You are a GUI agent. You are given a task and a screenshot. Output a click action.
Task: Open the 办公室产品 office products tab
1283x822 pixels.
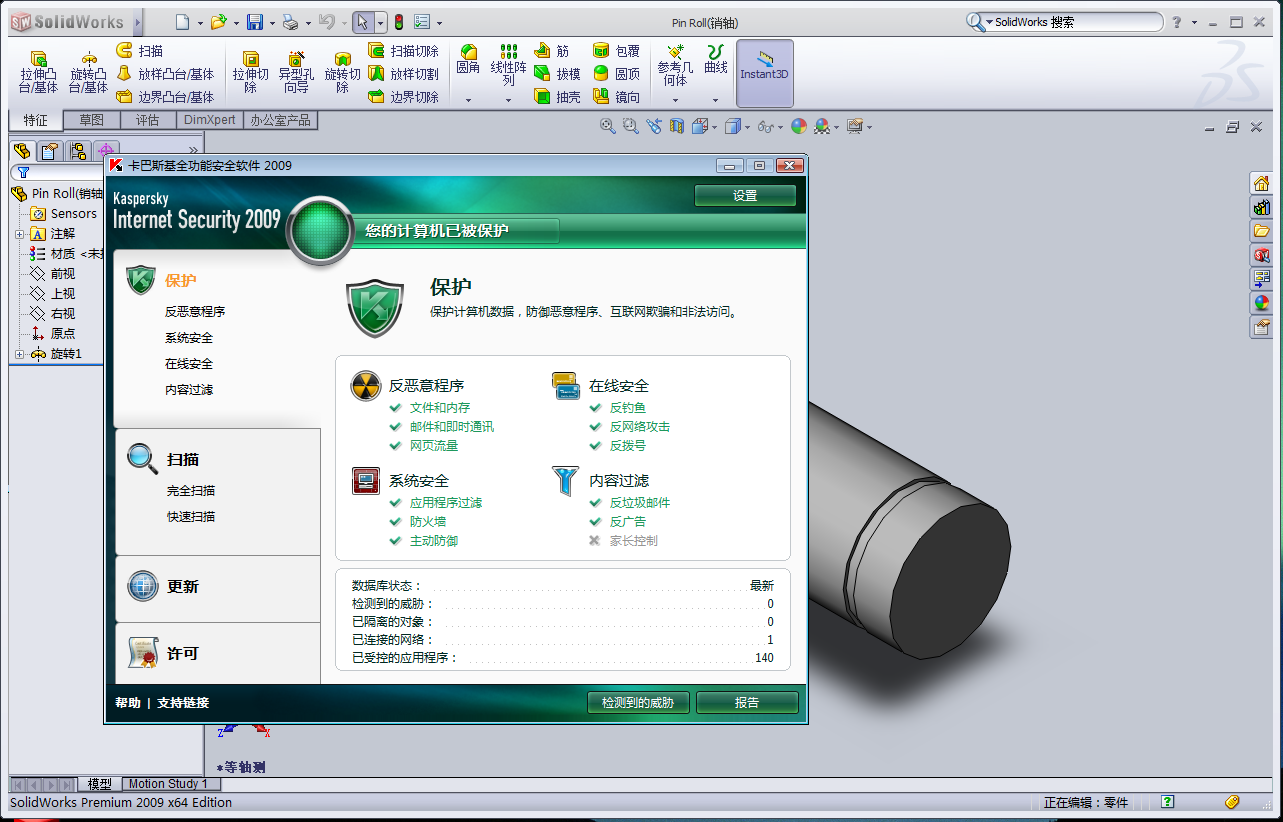(281, 120)
